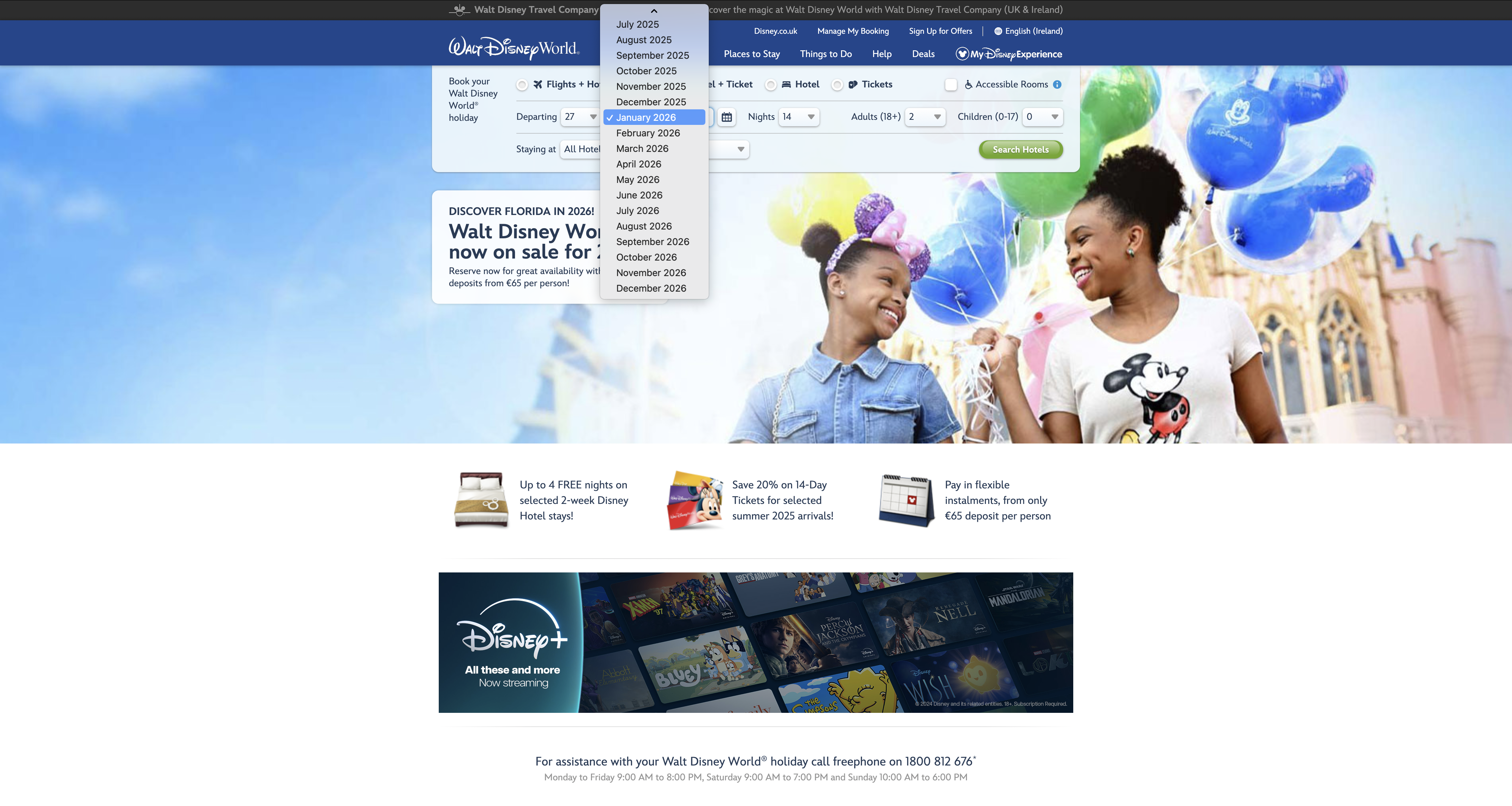The image size is (1512, 806).
Task: Click the scroll-up chevron in month list
Action: 654,11
